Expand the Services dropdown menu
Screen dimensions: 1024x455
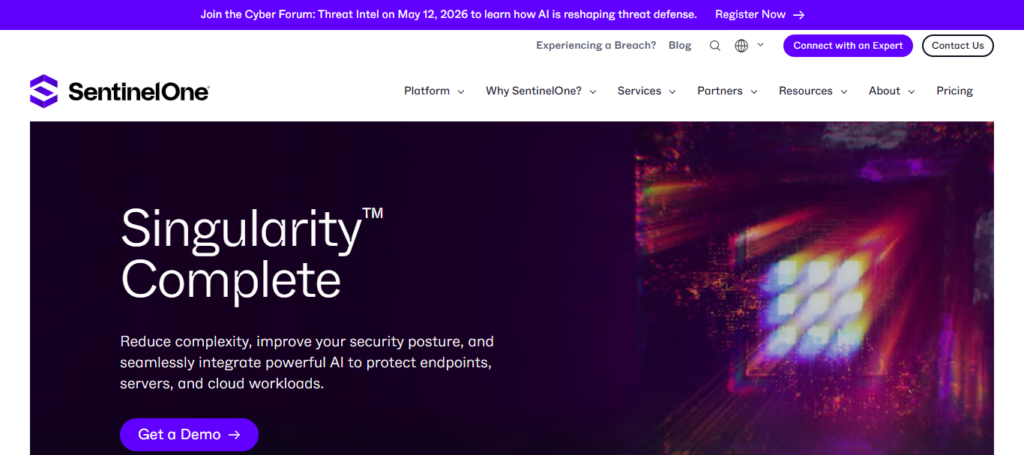click(646, 91)
